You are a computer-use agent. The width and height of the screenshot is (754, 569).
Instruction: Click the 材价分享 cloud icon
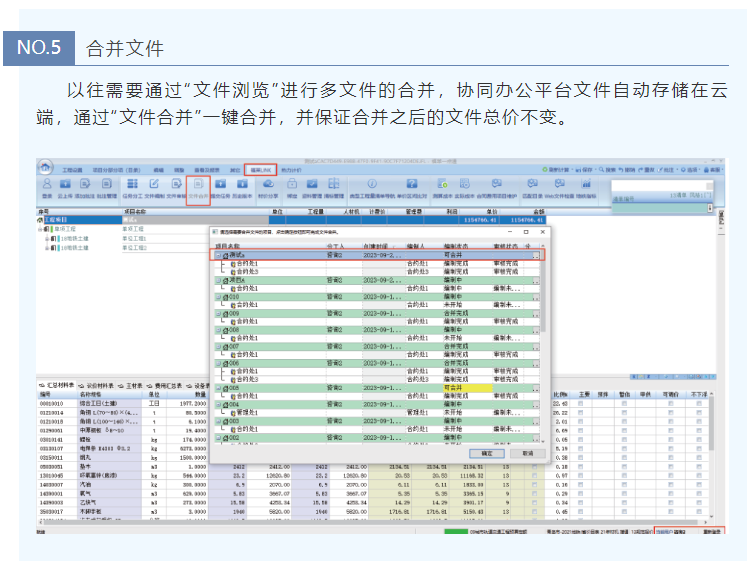point(268,184)
